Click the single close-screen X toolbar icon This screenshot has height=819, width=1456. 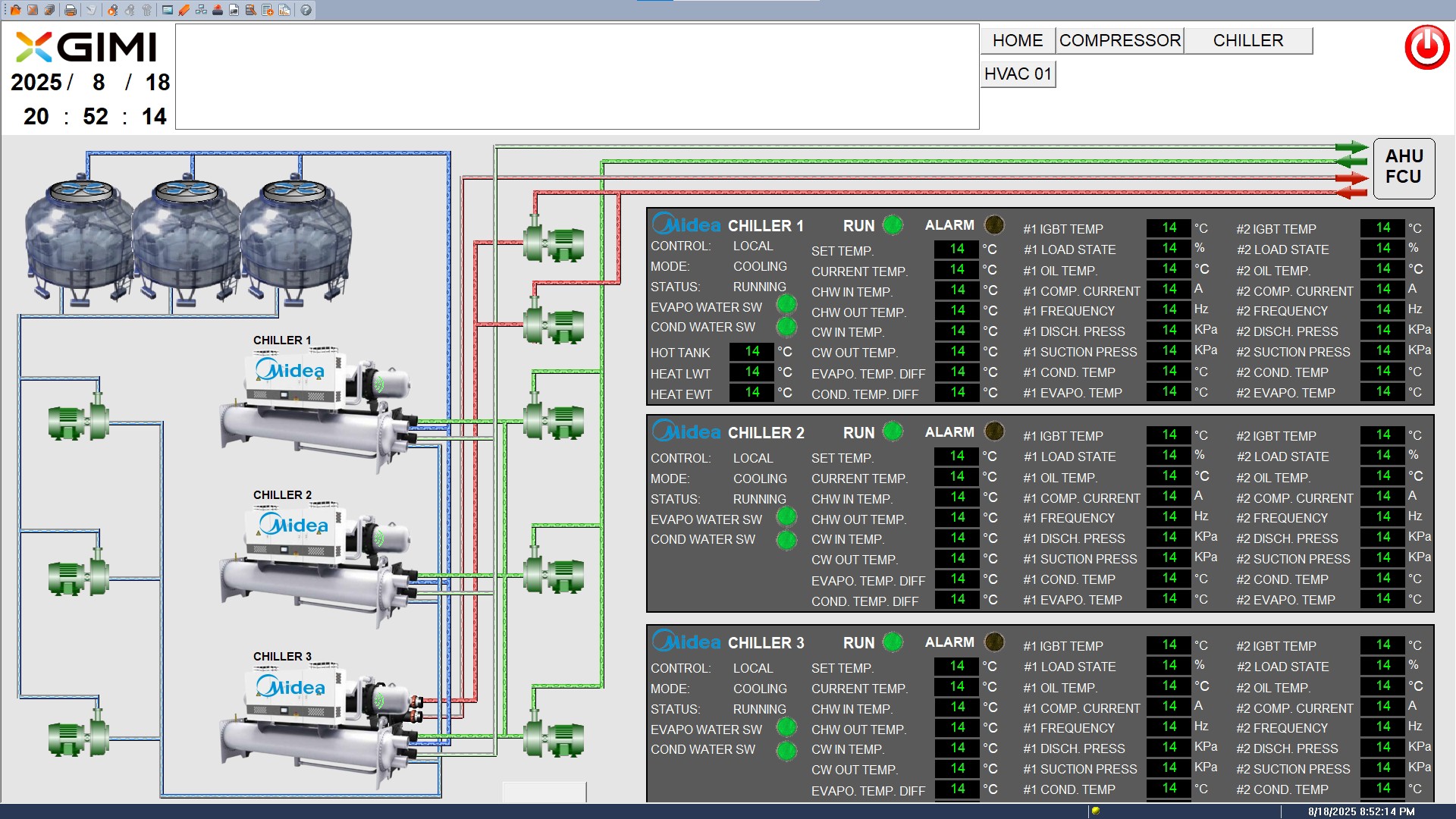point(32,10)
